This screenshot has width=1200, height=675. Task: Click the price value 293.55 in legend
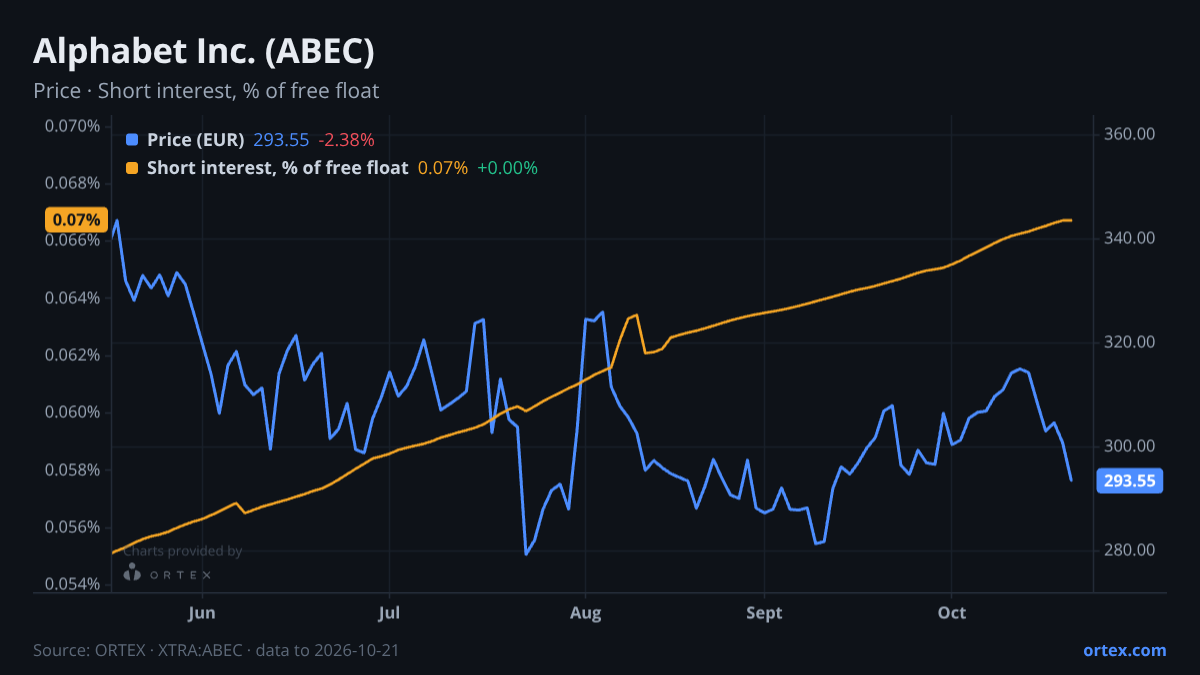281,140
